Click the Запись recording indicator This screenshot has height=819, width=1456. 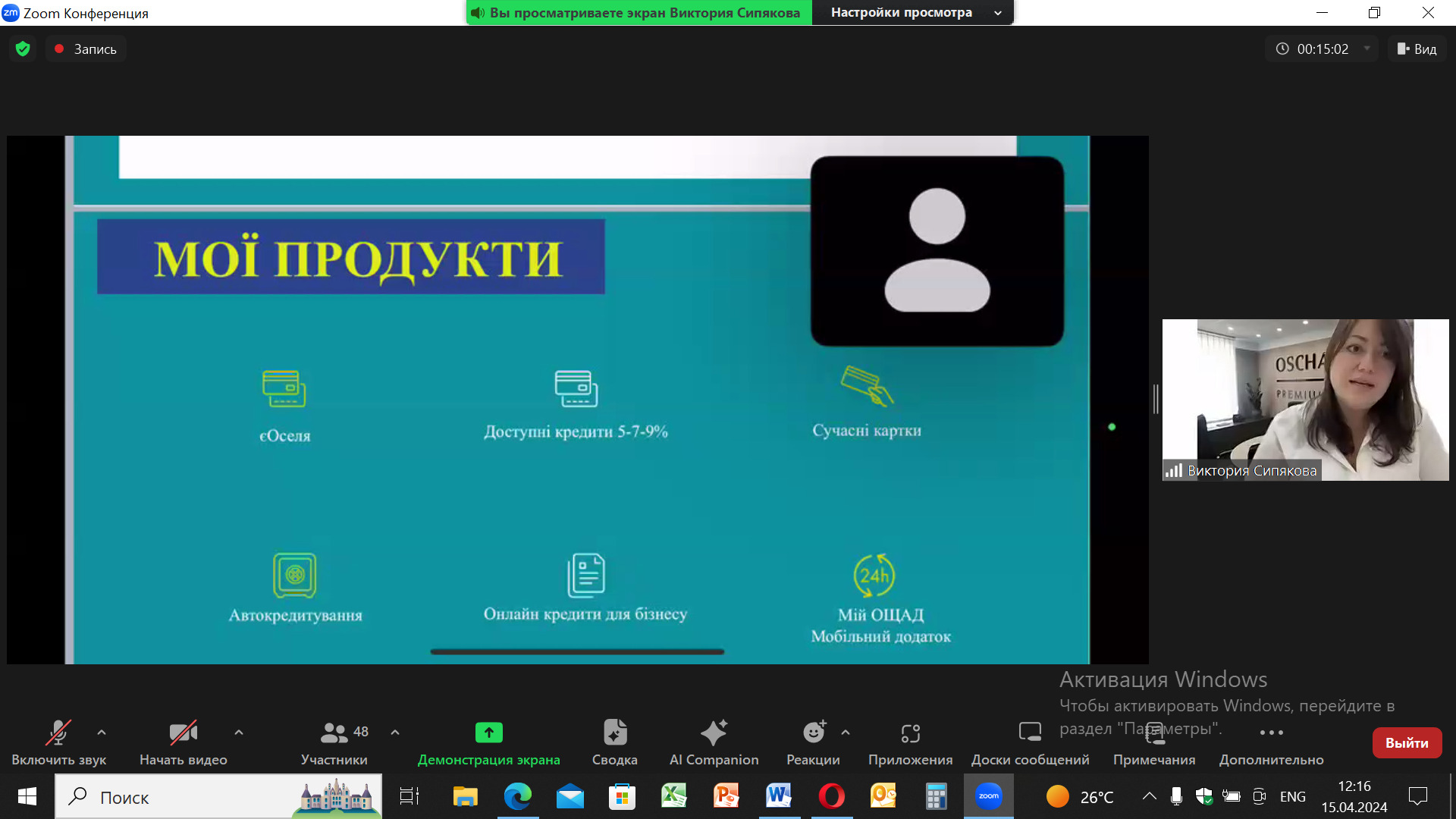coord(86,49)
